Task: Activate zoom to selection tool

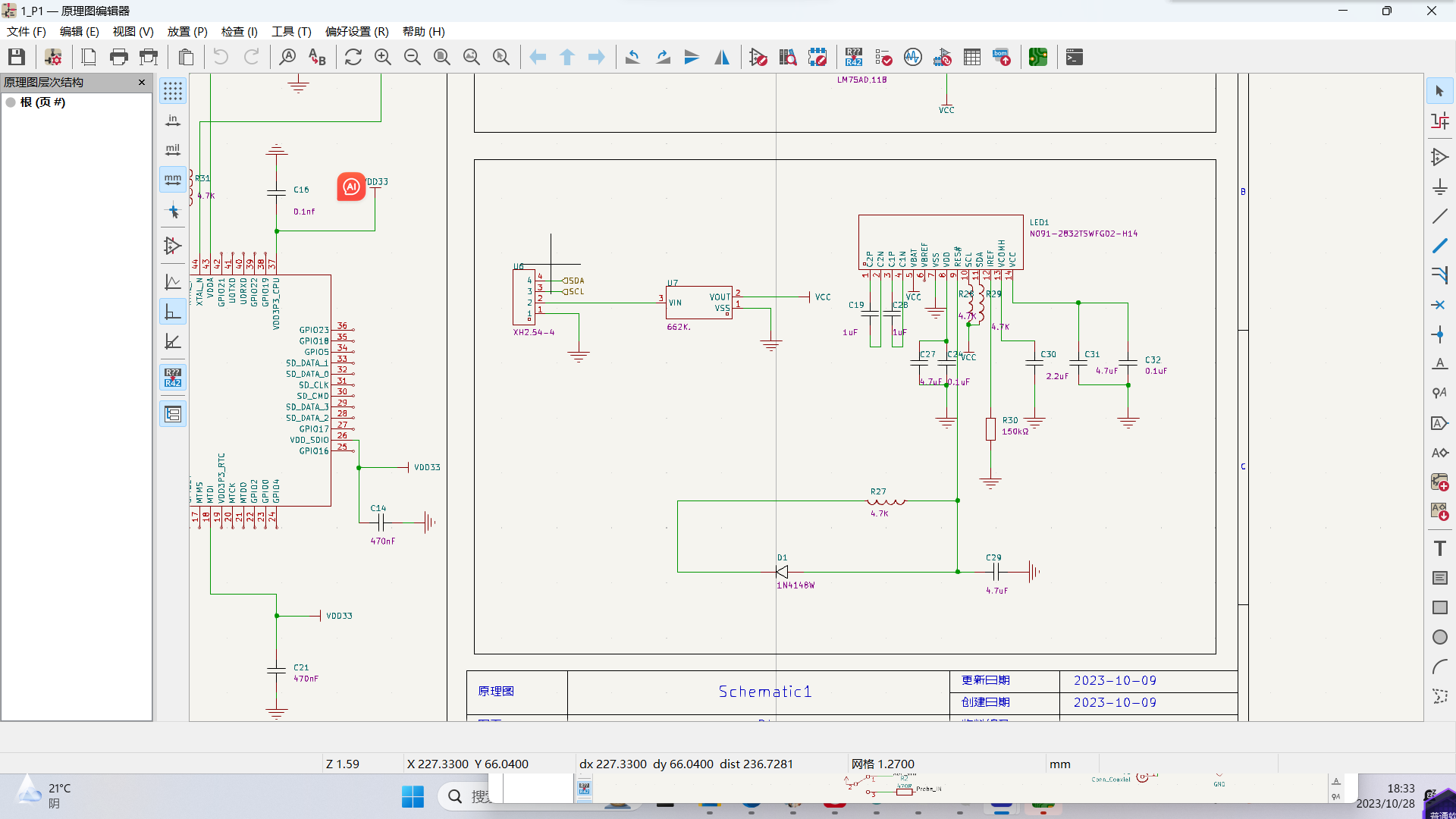Action: click(501, 57)
